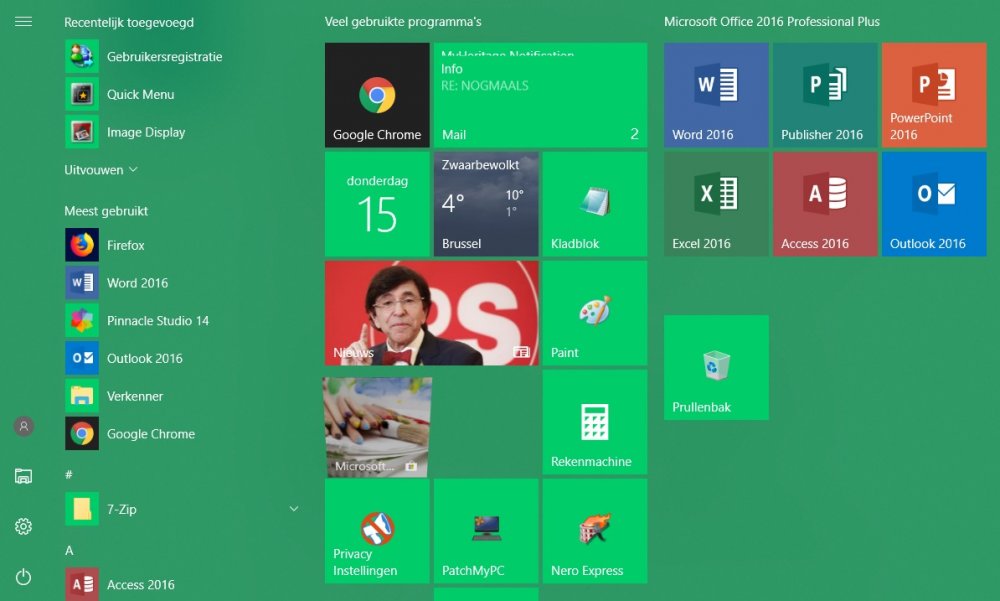The width and height of the screenshot is (1000, 601).
Task: Open Firefox from the most used list
Action: [182, 245]
